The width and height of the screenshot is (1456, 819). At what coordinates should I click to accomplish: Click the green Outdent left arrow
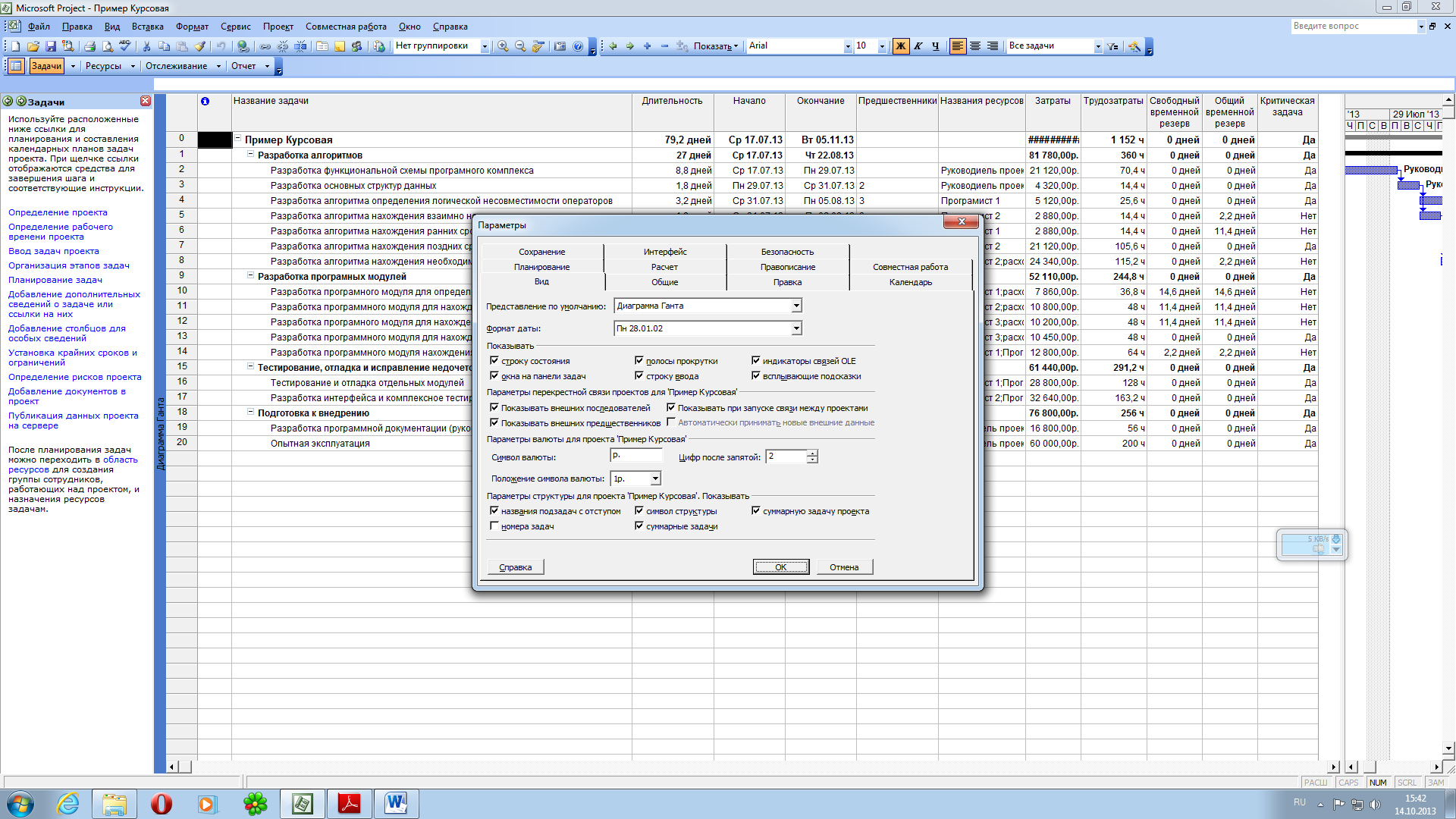(x=613, y=46)
